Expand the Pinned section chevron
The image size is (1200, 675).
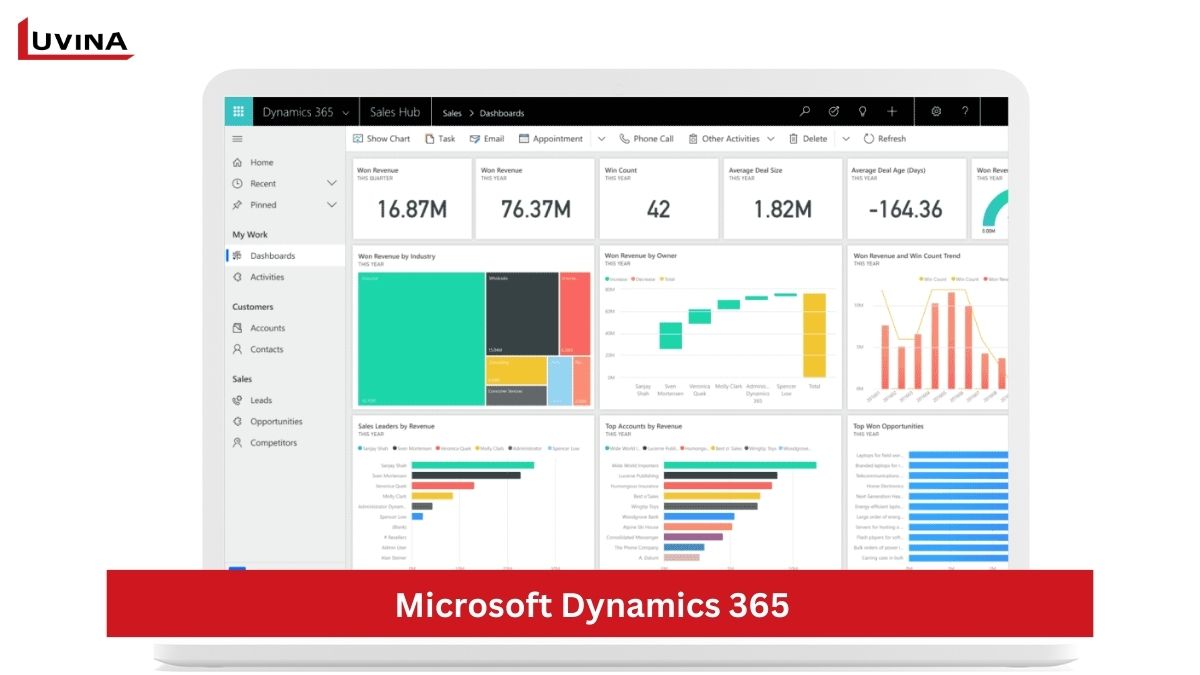click(332, 205)
